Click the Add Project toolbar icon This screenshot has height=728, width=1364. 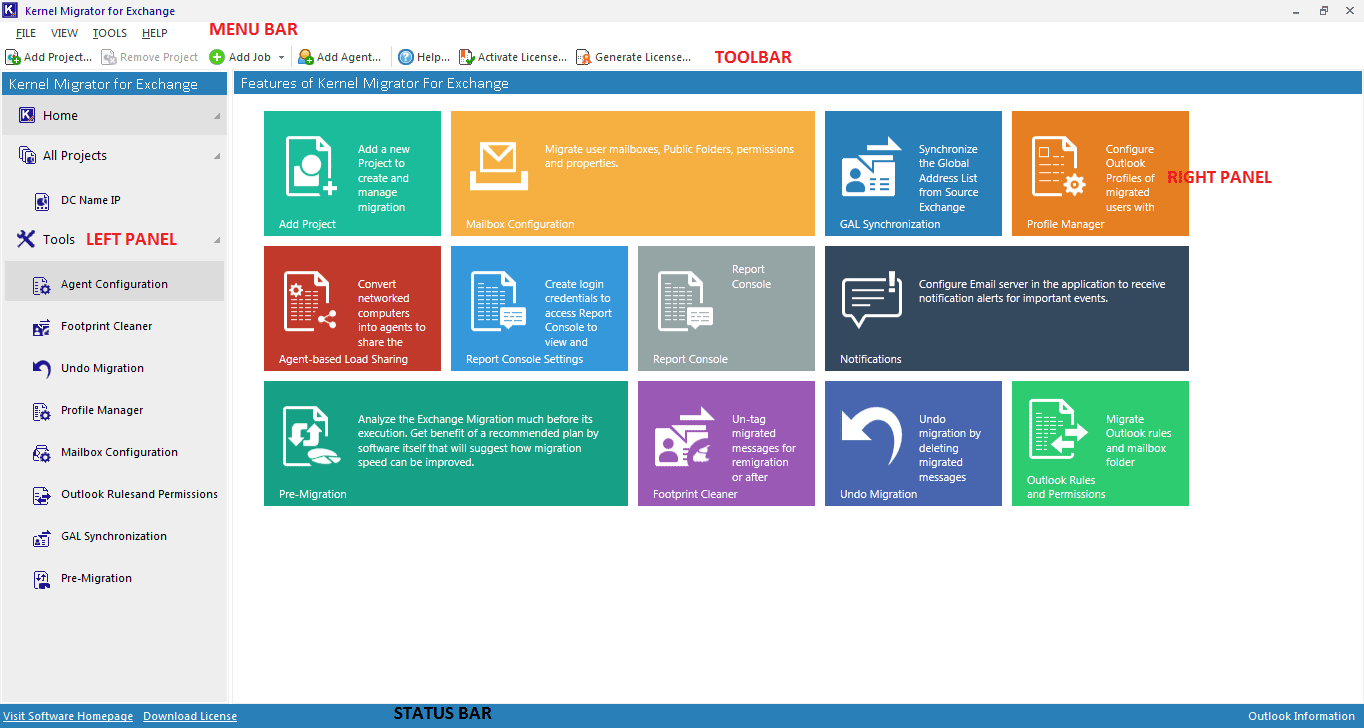13,57
